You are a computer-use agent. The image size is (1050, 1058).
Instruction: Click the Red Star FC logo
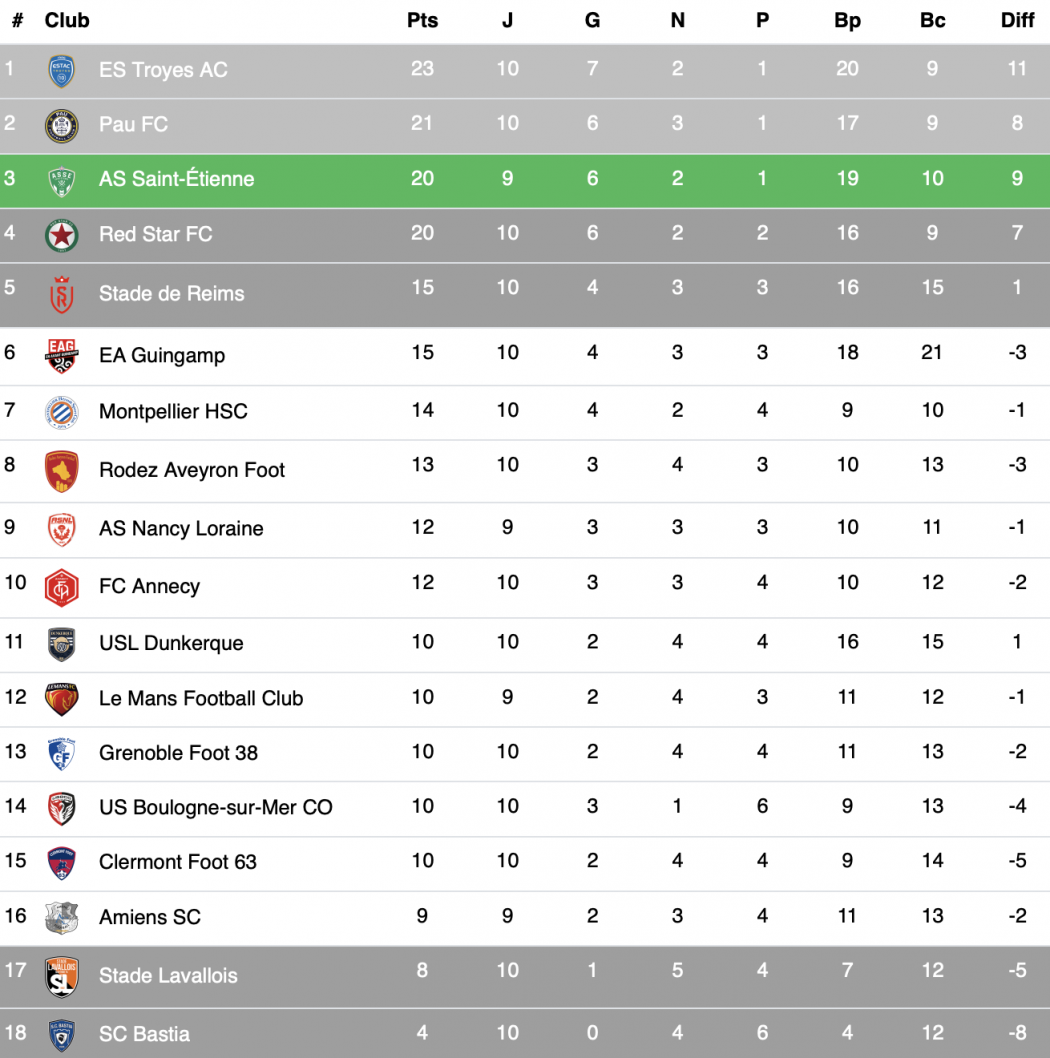(62, 235)
